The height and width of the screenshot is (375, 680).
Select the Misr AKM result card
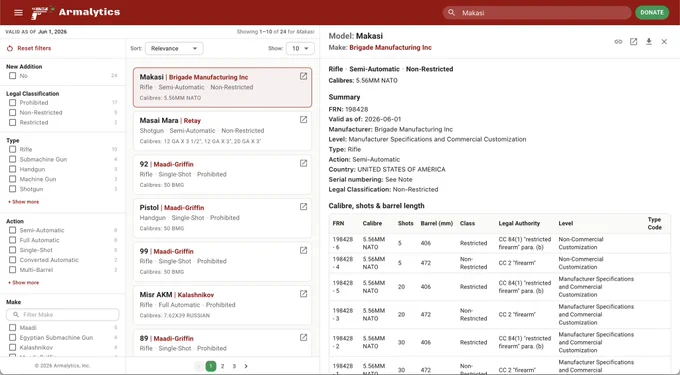222,305
